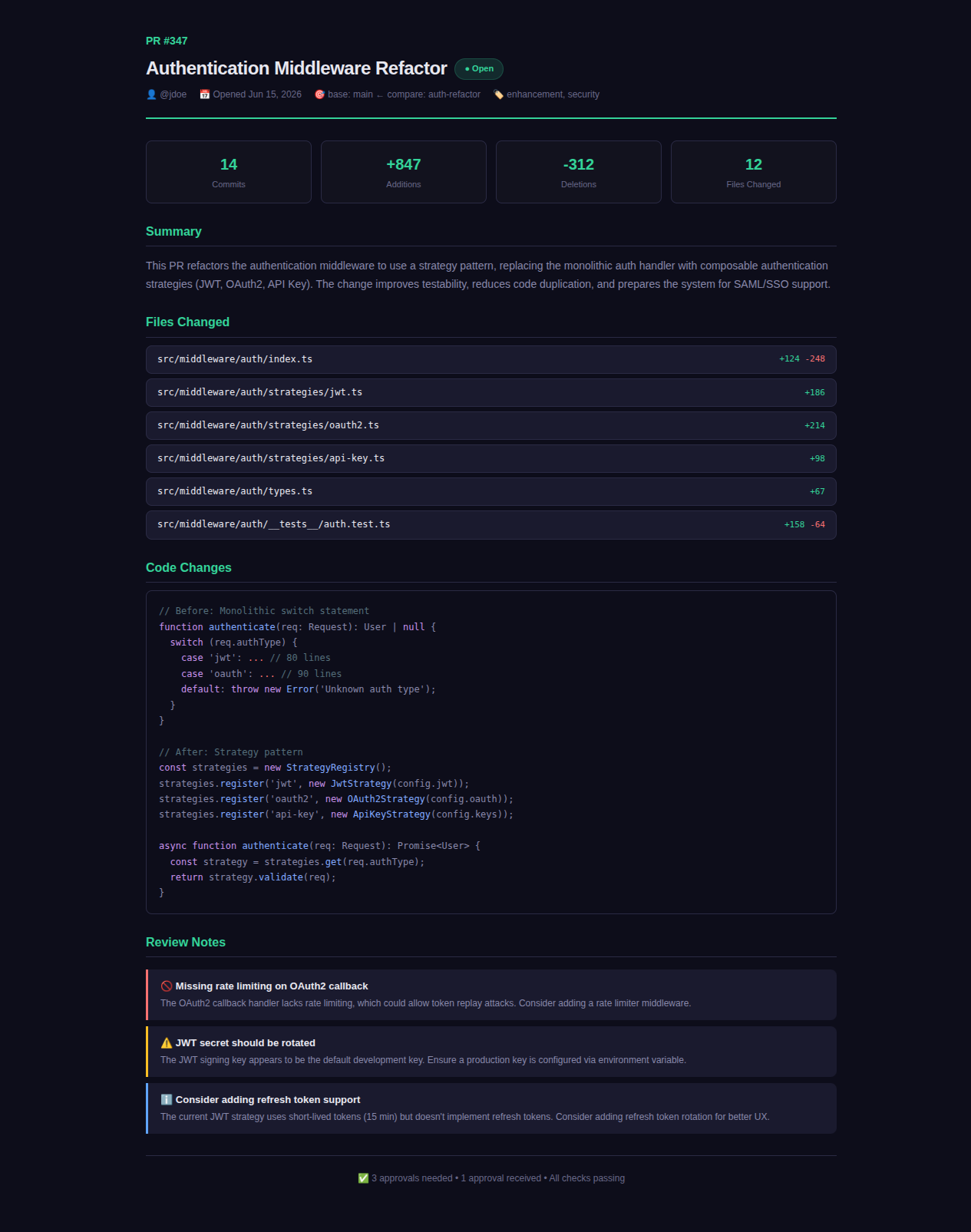
Task: Click the compare: auth-refactor branch text
Action: (x=434, y=94)
